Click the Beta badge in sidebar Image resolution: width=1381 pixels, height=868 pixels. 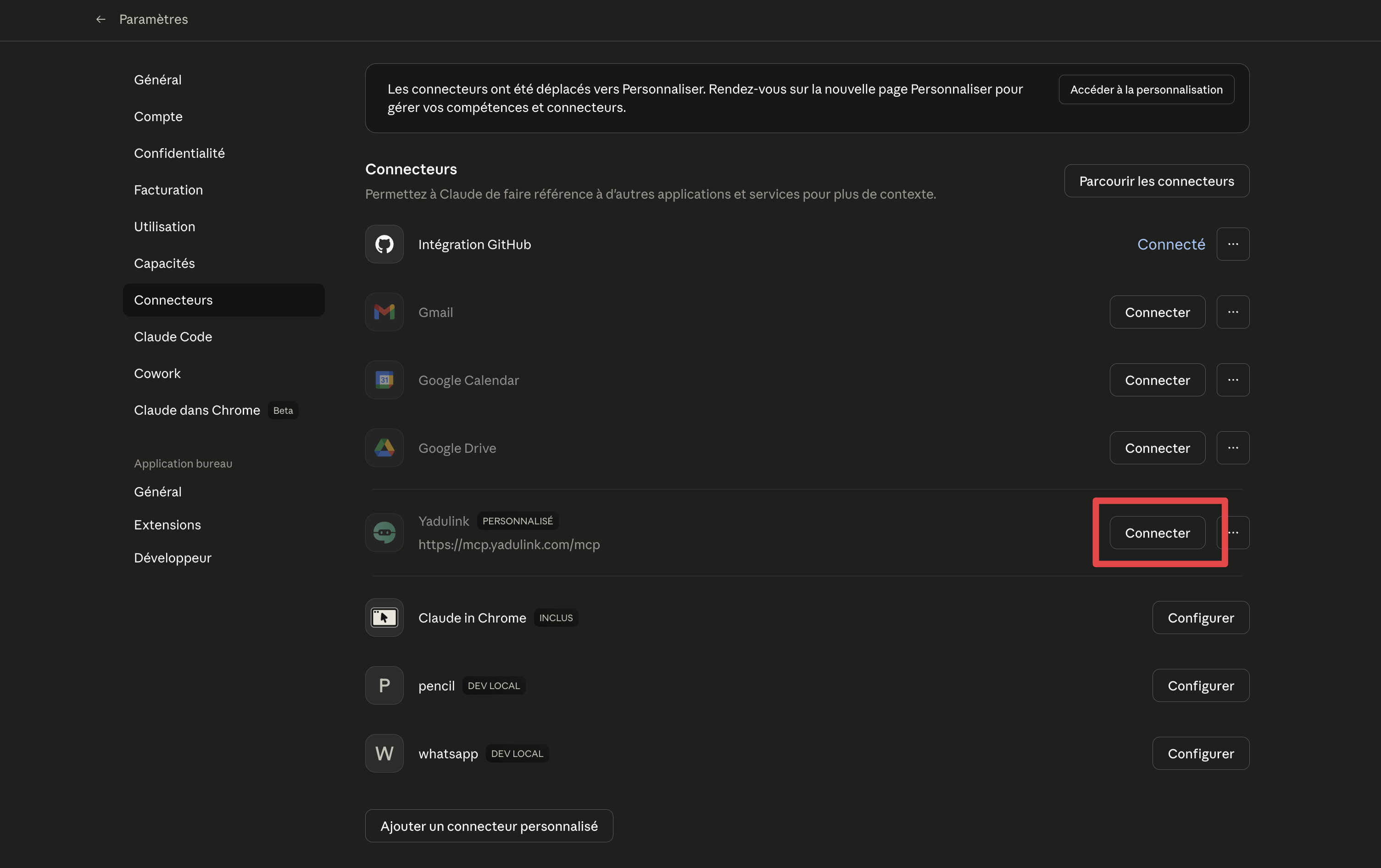(284, 411)
